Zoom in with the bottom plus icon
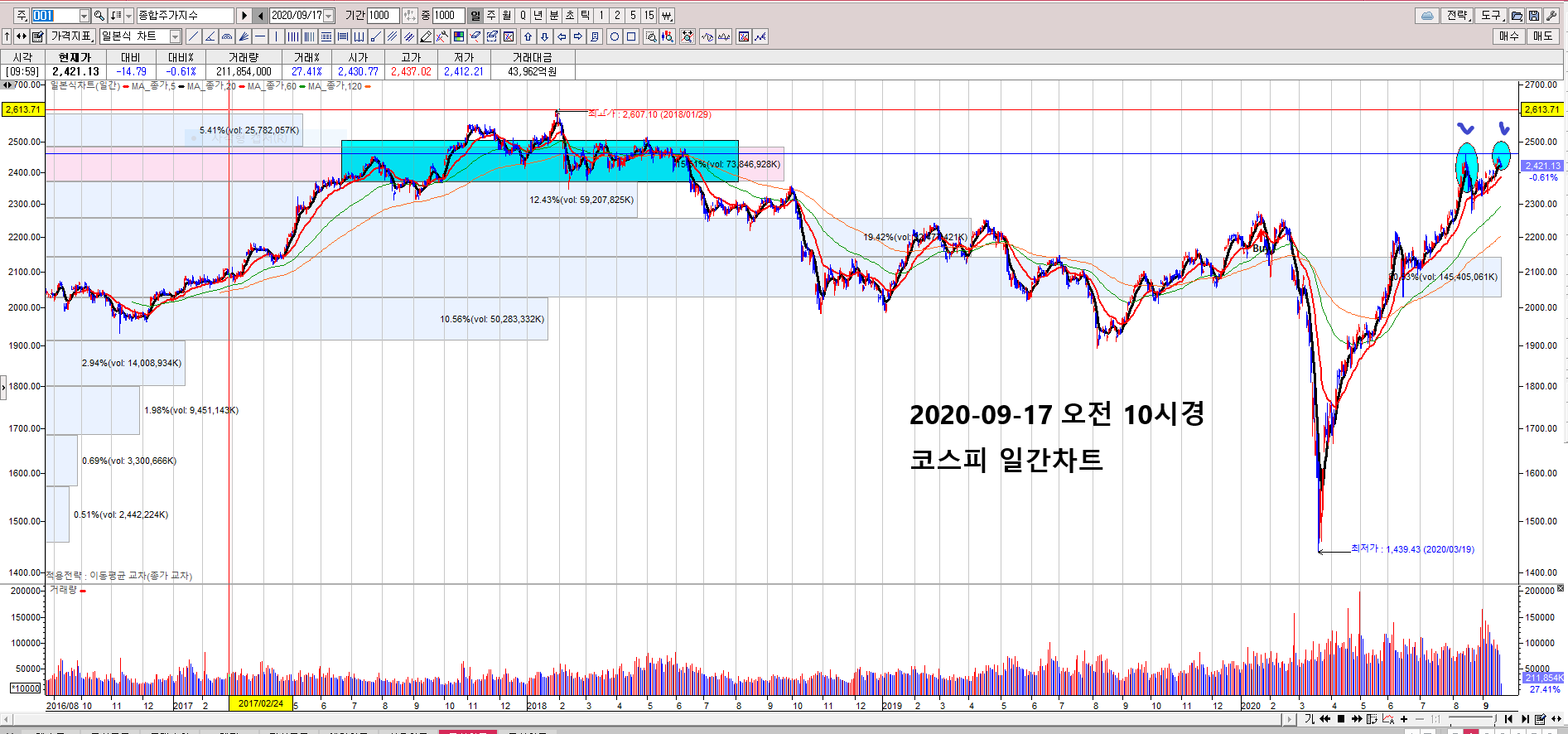Viewport: 1568px width, 734px height. tap(1404, 719)
